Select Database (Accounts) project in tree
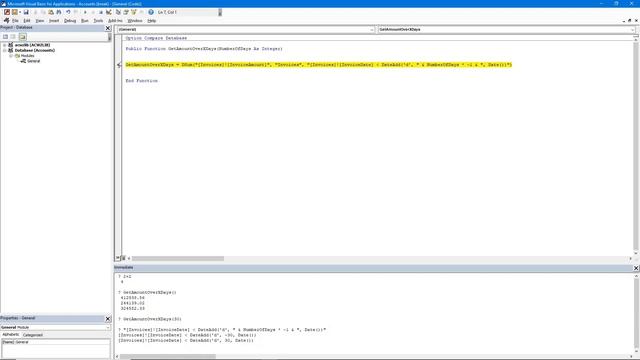Image resolution: width=640 pixels, height=360 pixels. coord(35,50)
